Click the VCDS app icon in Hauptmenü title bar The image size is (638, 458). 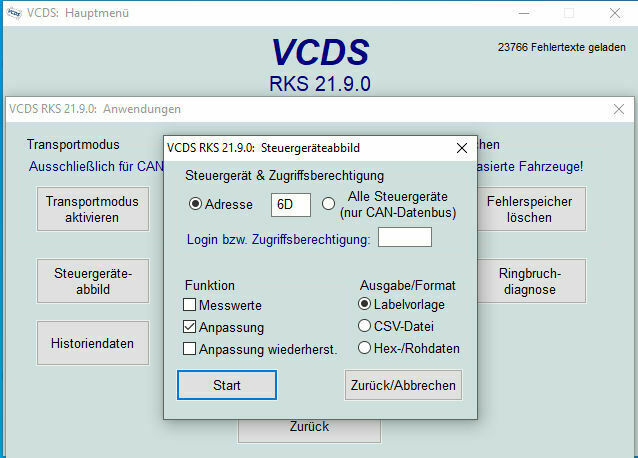click(x=14, y=13)
